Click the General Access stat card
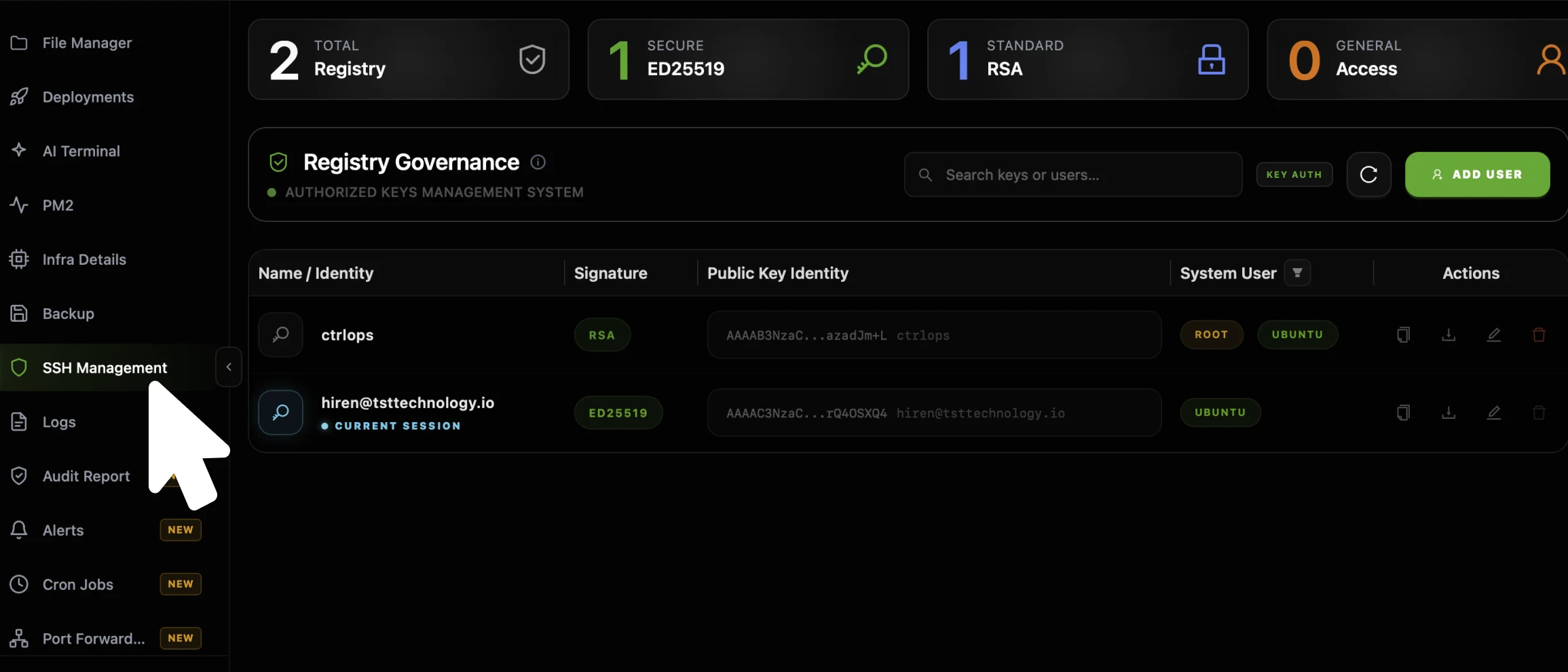The height and width of the screenshot is (672, 1568). click(1417, 59)
